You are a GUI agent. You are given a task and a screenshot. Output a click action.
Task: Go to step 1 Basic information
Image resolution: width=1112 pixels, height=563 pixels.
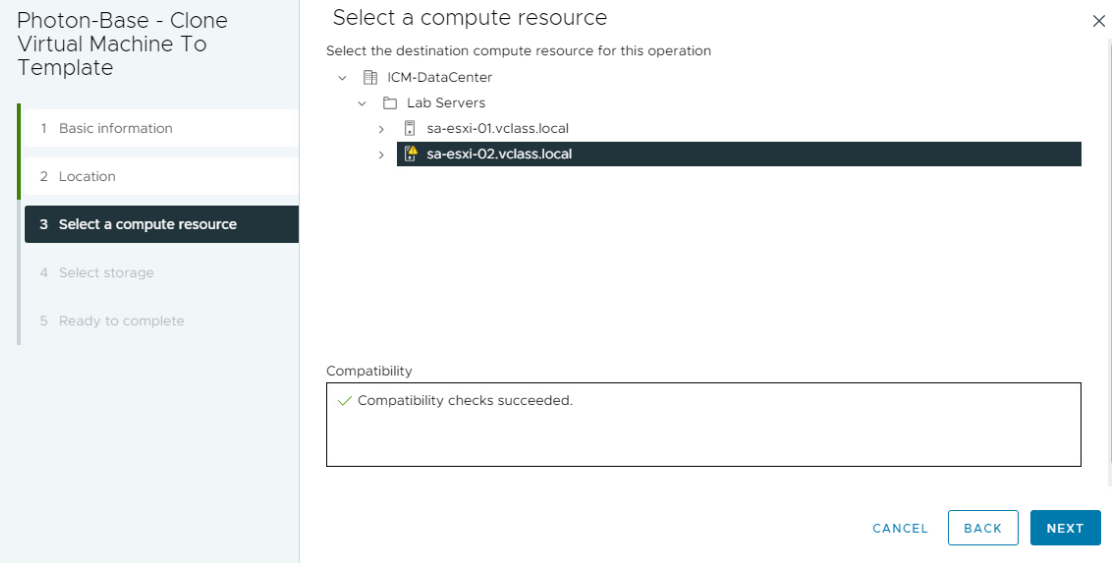[x=162, y=128]
